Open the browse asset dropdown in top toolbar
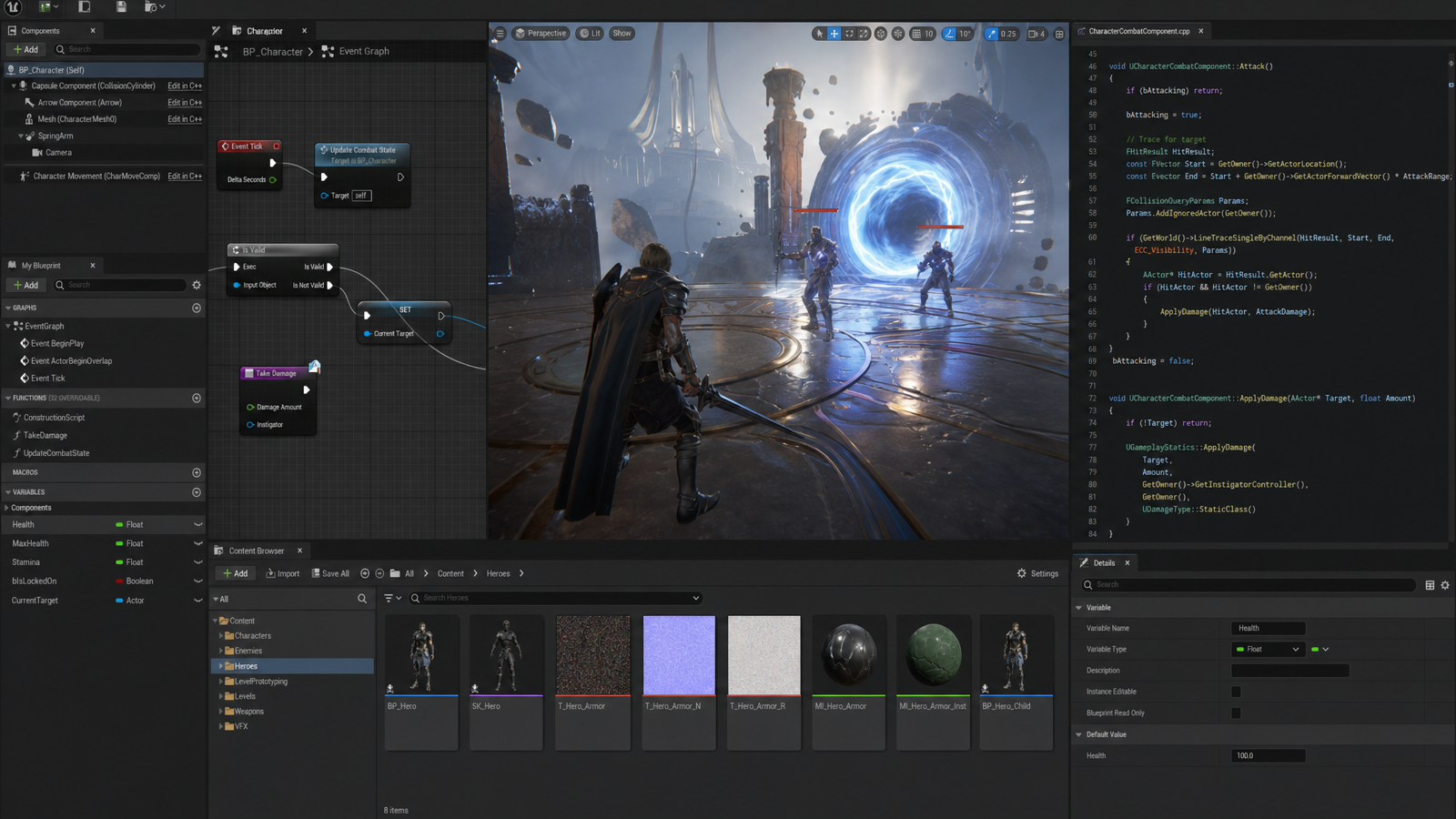The width and height of the screenshot is (1456, 819). (x=155, y=7)
